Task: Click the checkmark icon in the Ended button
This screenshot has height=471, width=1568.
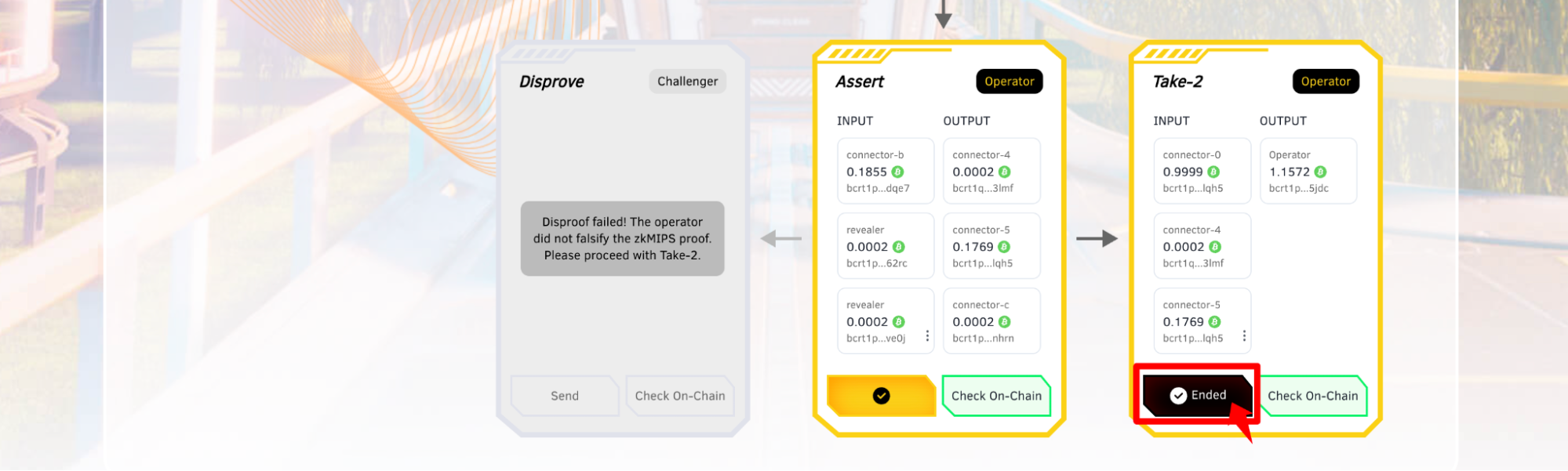Action: click(1178, 396)
